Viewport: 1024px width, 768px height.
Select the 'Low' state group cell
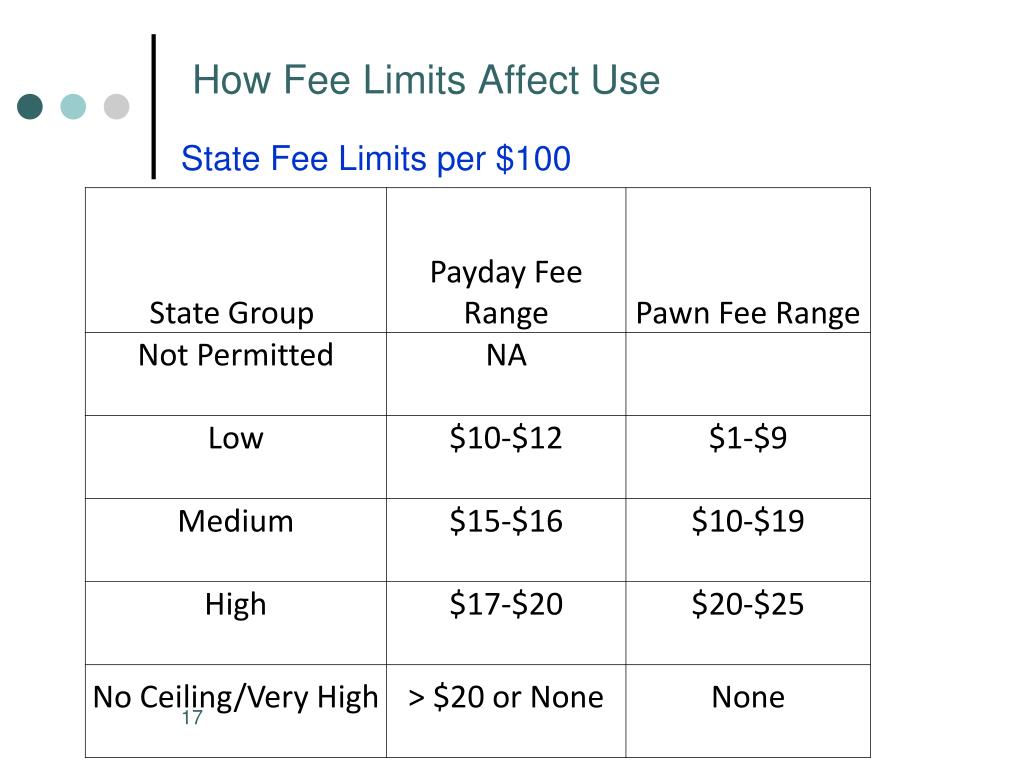[236, 456]
